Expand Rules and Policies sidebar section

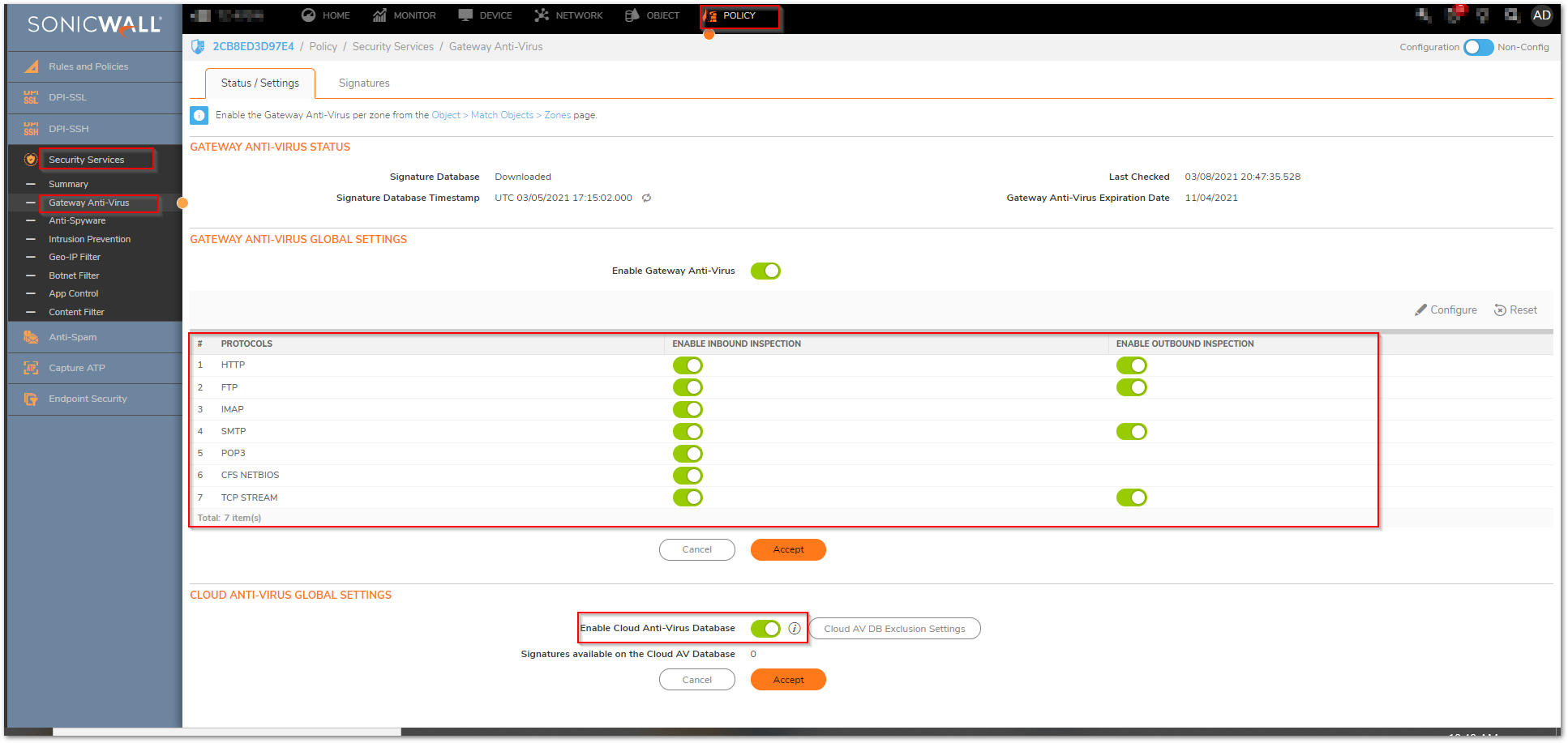(95, 66)
